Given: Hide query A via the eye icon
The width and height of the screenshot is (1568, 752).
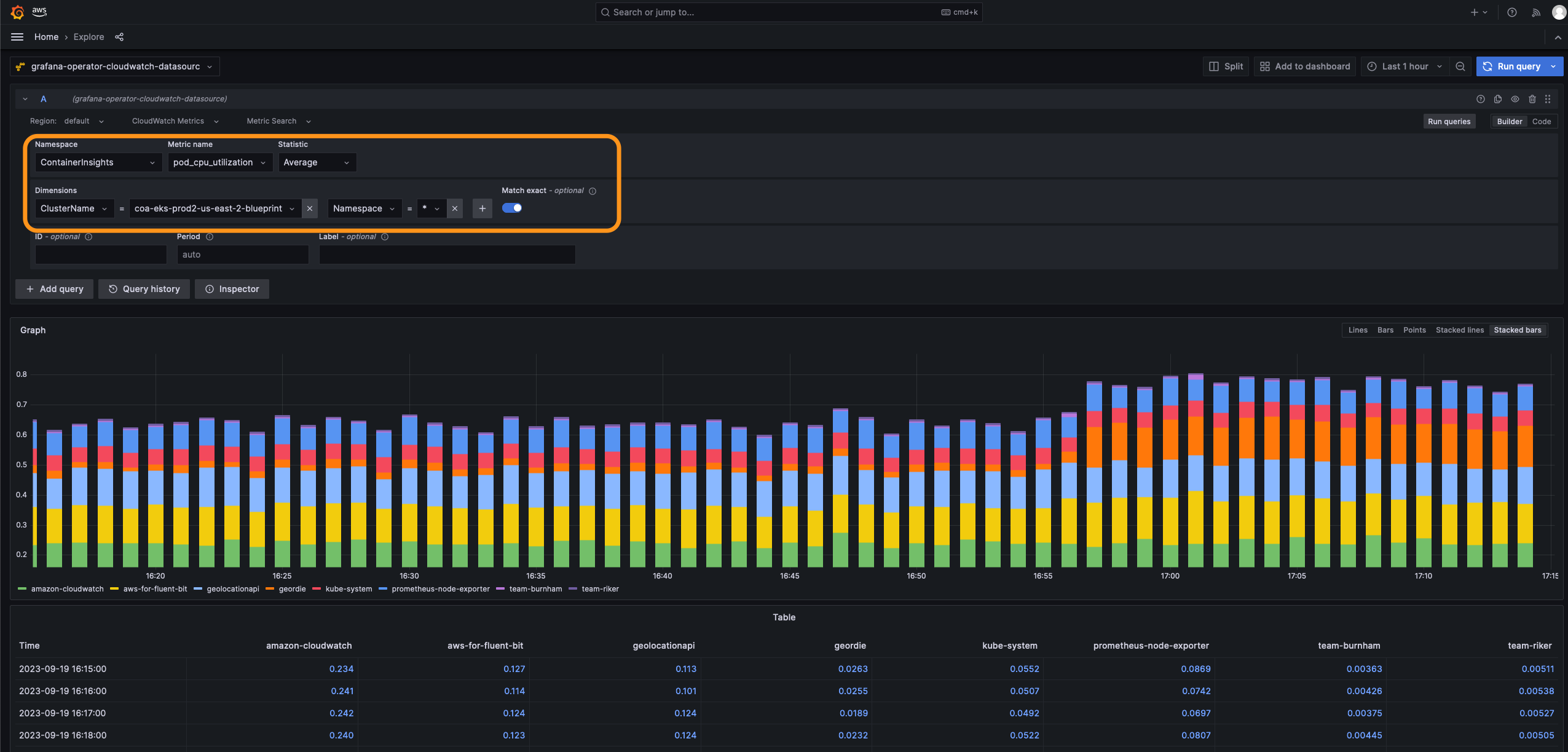Looking at the screenshot, I should point(1515,99).
